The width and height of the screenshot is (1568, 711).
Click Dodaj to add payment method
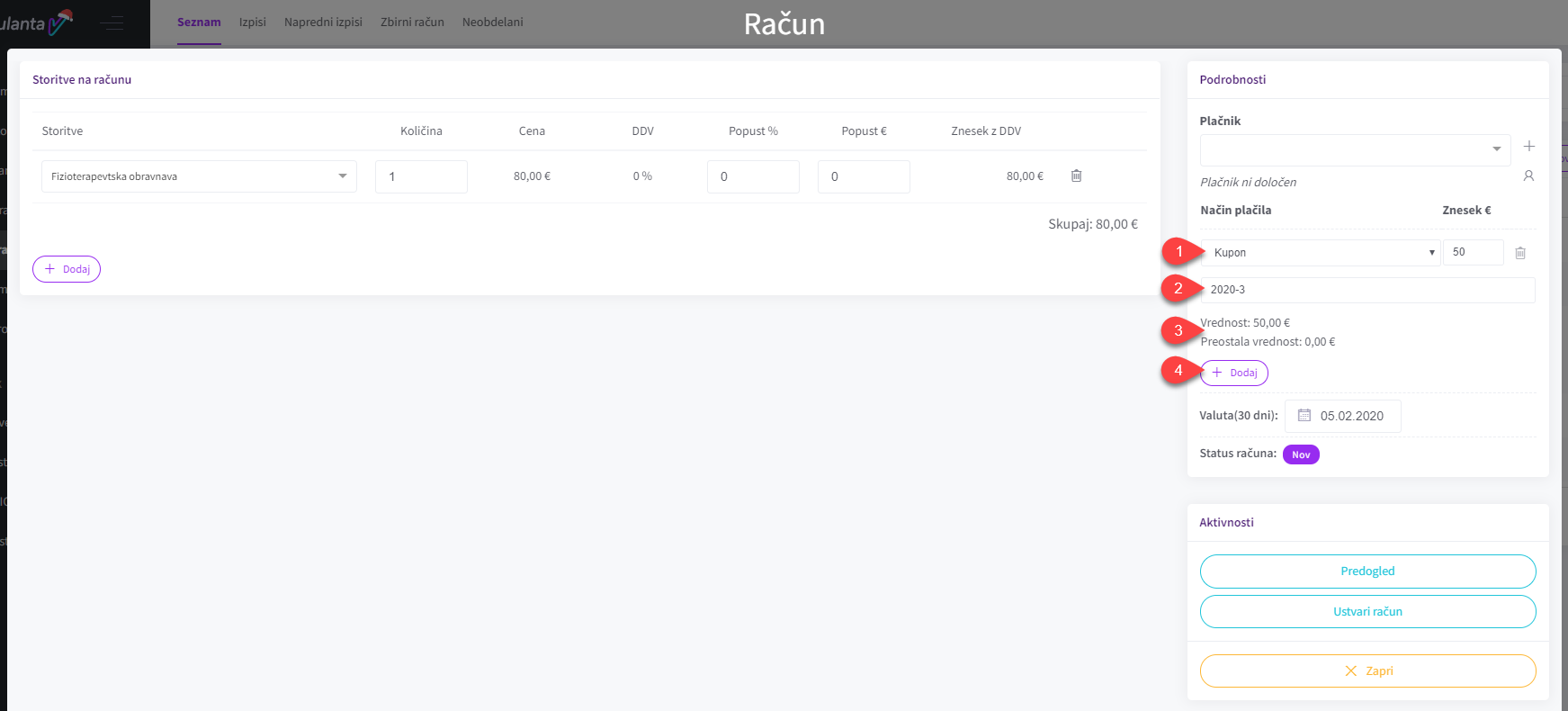(1233, 373)
